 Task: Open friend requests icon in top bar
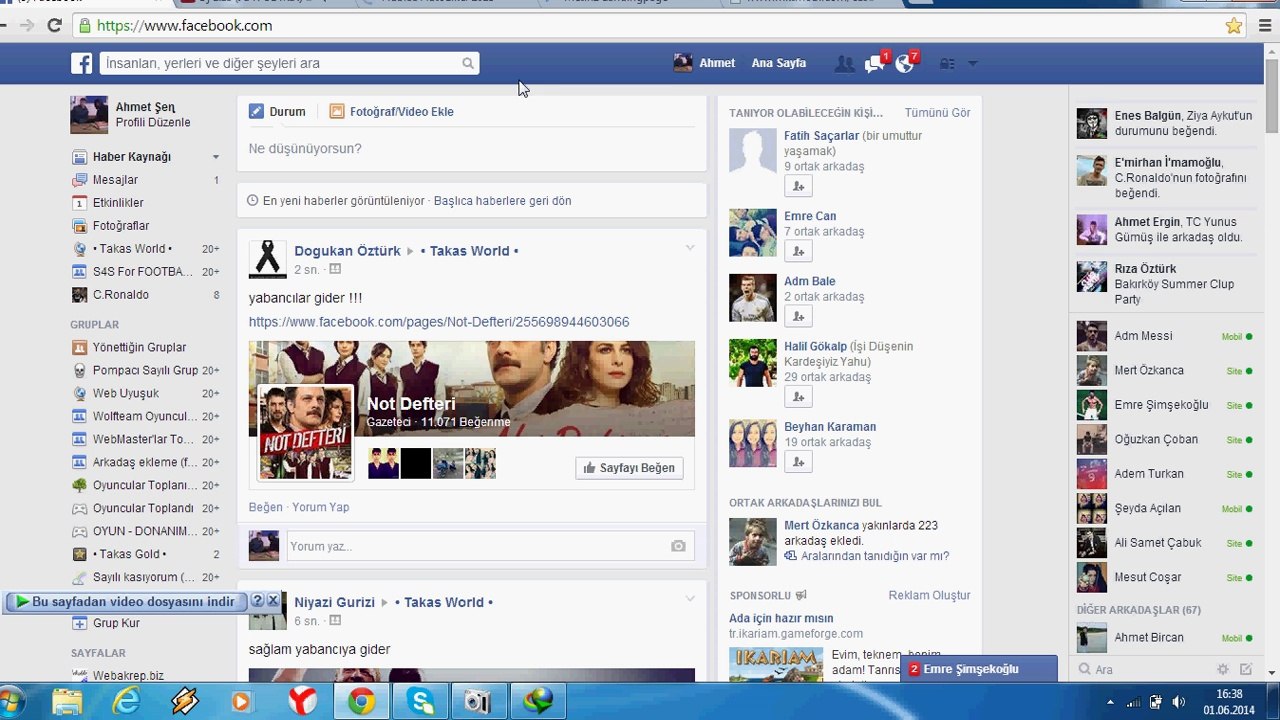(x=845, y=64)
